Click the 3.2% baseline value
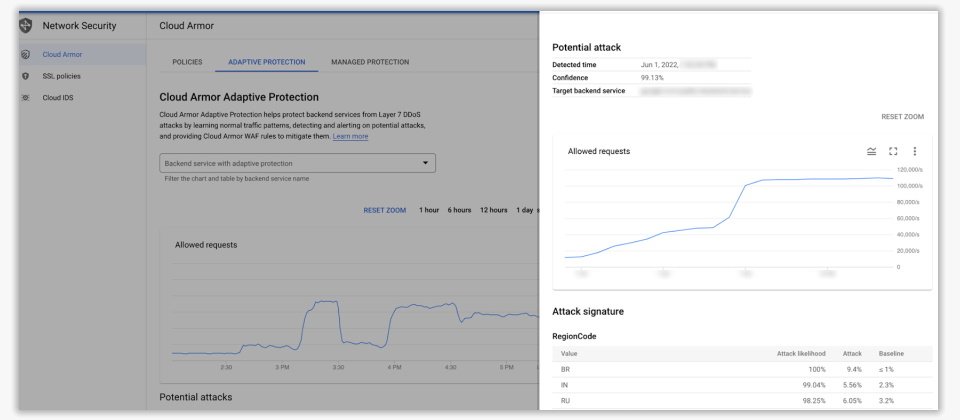Image resolution: width=960 pixels, height=420 pixels. click(886, 401)
